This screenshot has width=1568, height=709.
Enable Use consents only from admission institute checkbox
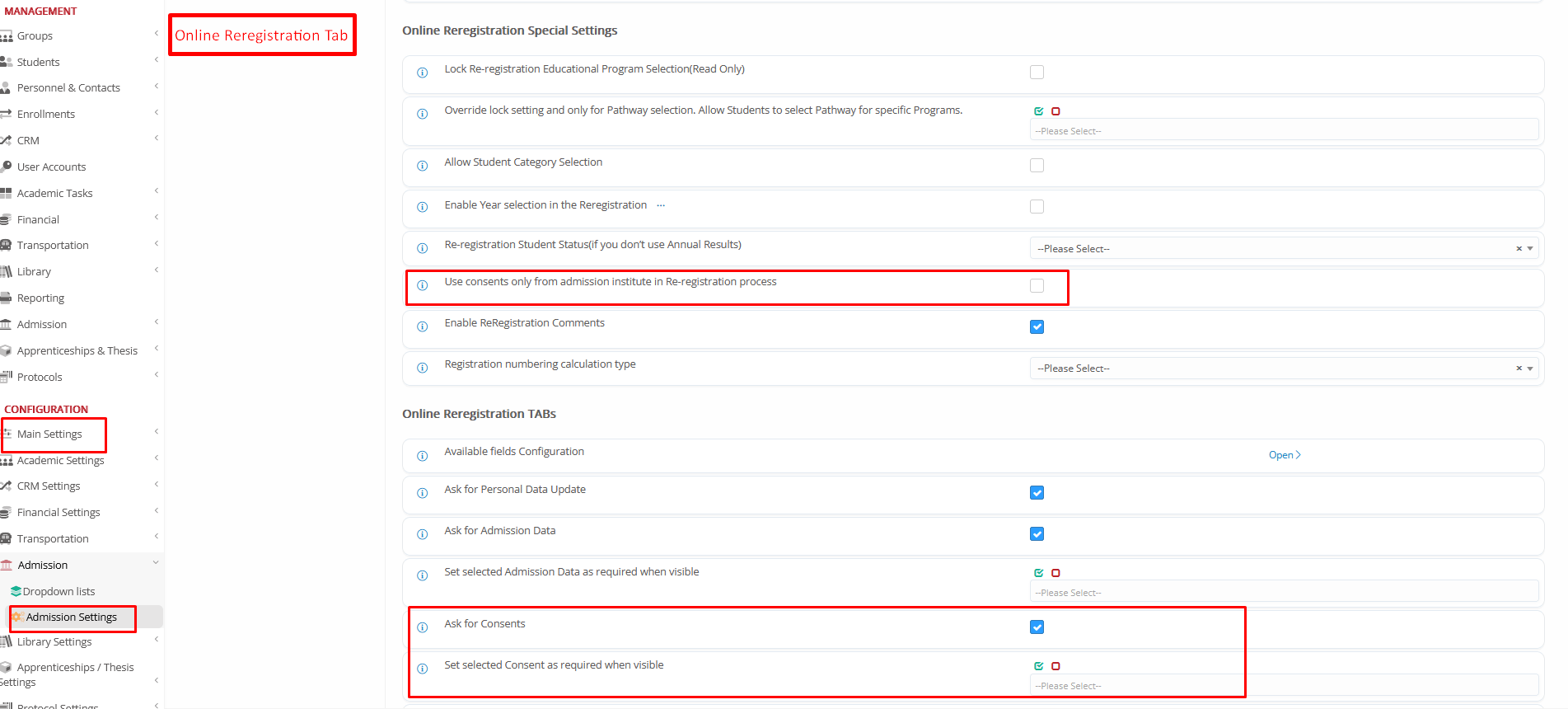[x=1037, y=286]
